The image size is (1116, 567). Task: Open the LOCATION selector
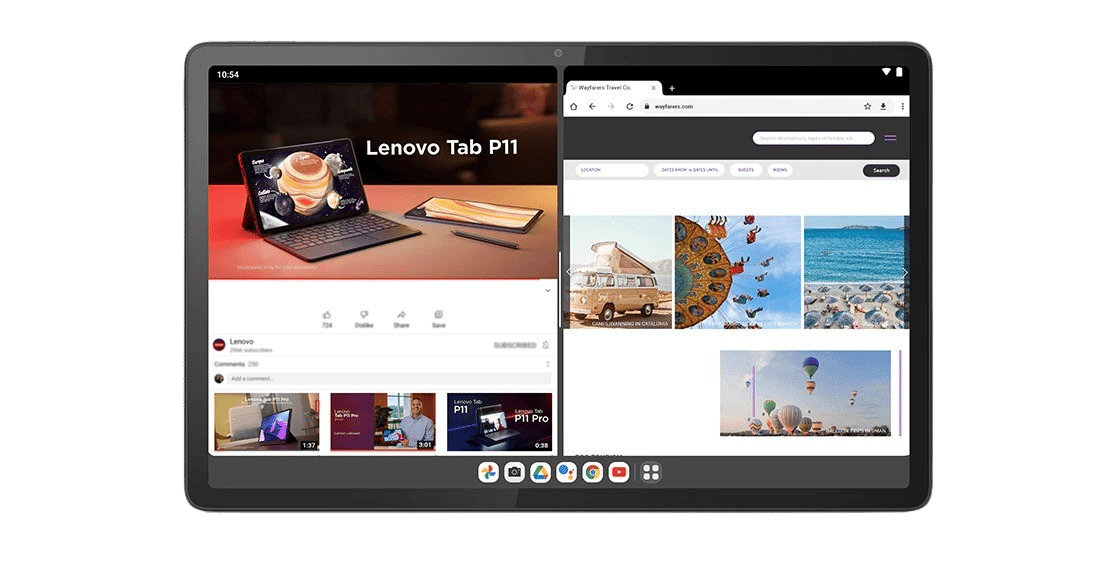pyautogui.click(x=612, y=170)
